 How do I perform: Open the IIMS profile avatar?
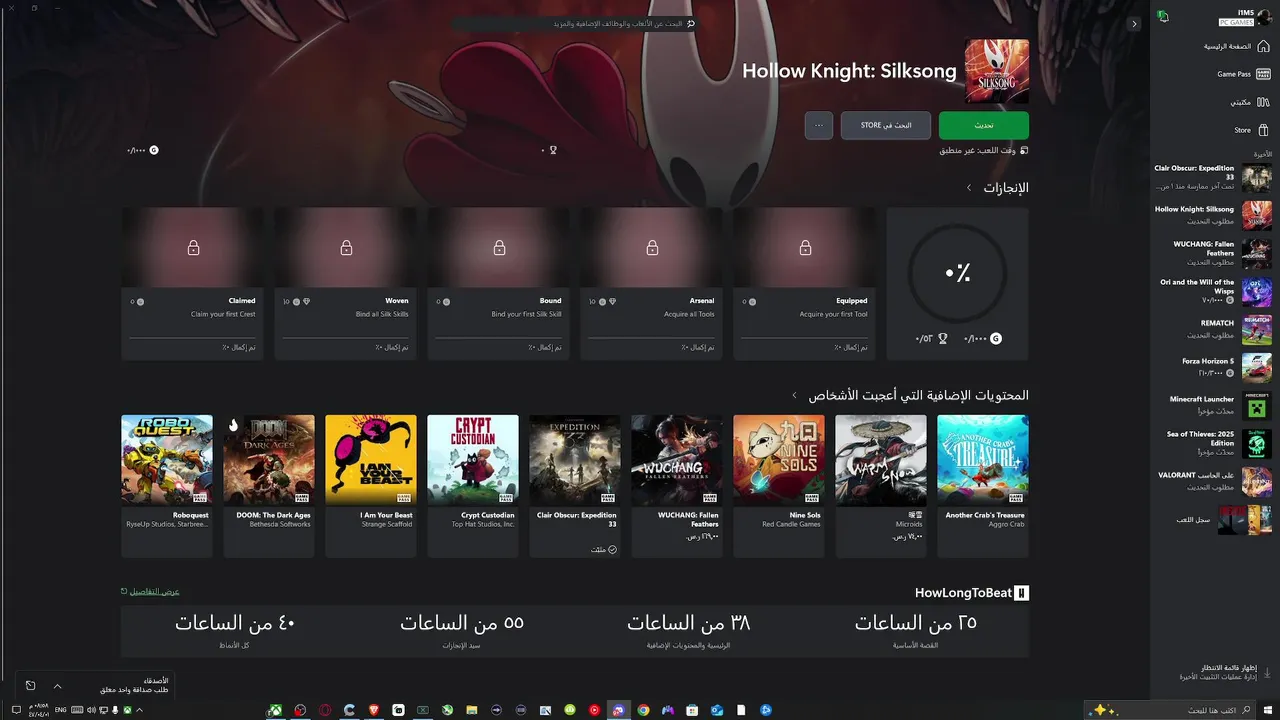[1264, 17]
